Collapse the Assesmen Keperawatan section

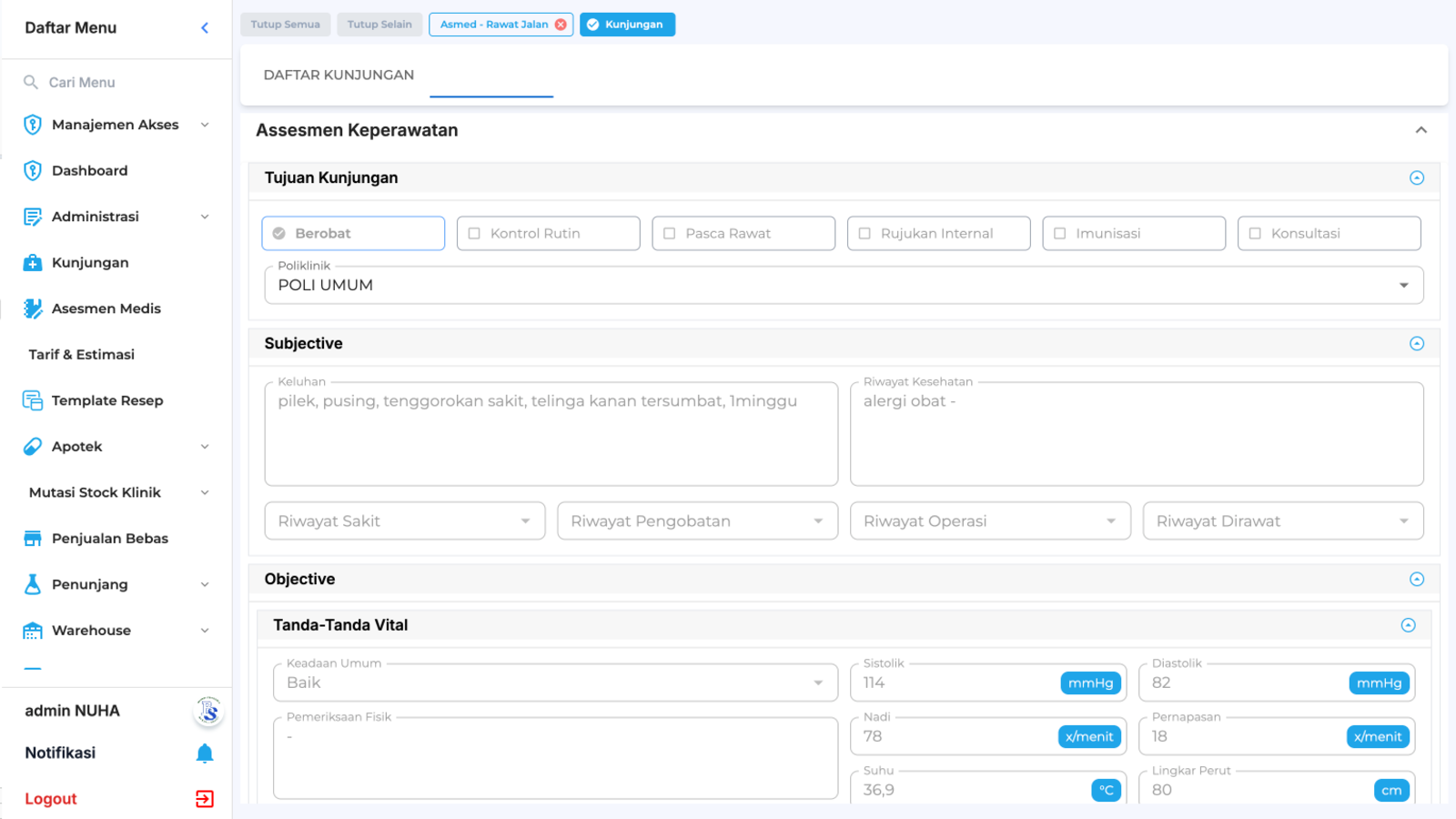[1421, 130]
